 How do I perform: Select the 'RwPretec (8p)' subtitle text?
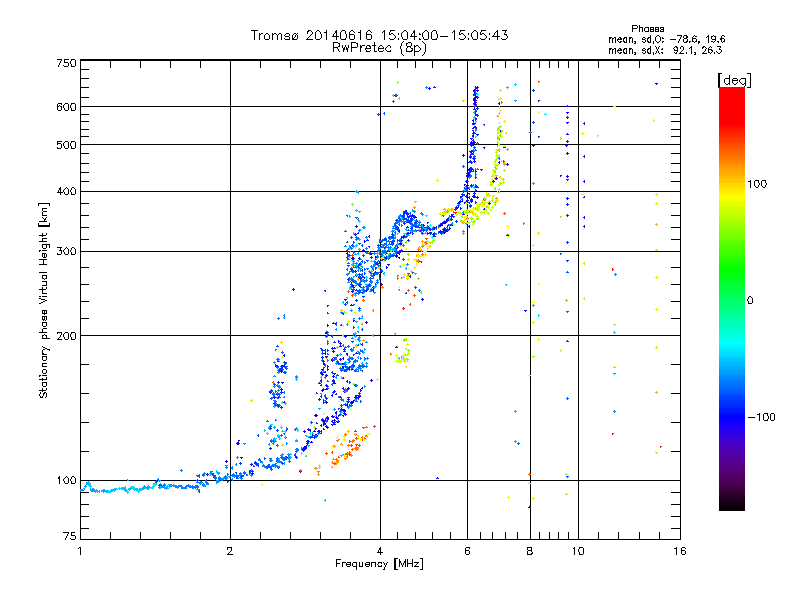379,48
